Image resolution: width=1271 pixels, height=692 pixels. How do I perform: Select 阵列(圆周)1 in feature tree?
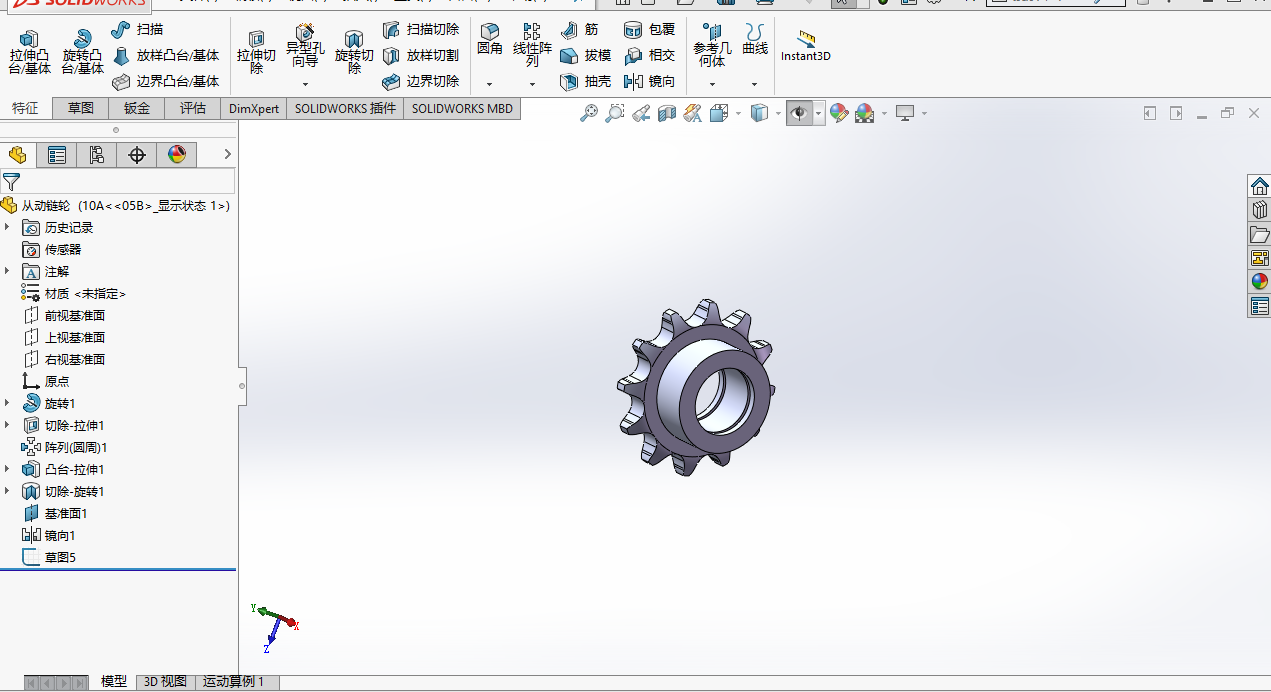pyautogui.click(x=64, y=448)
